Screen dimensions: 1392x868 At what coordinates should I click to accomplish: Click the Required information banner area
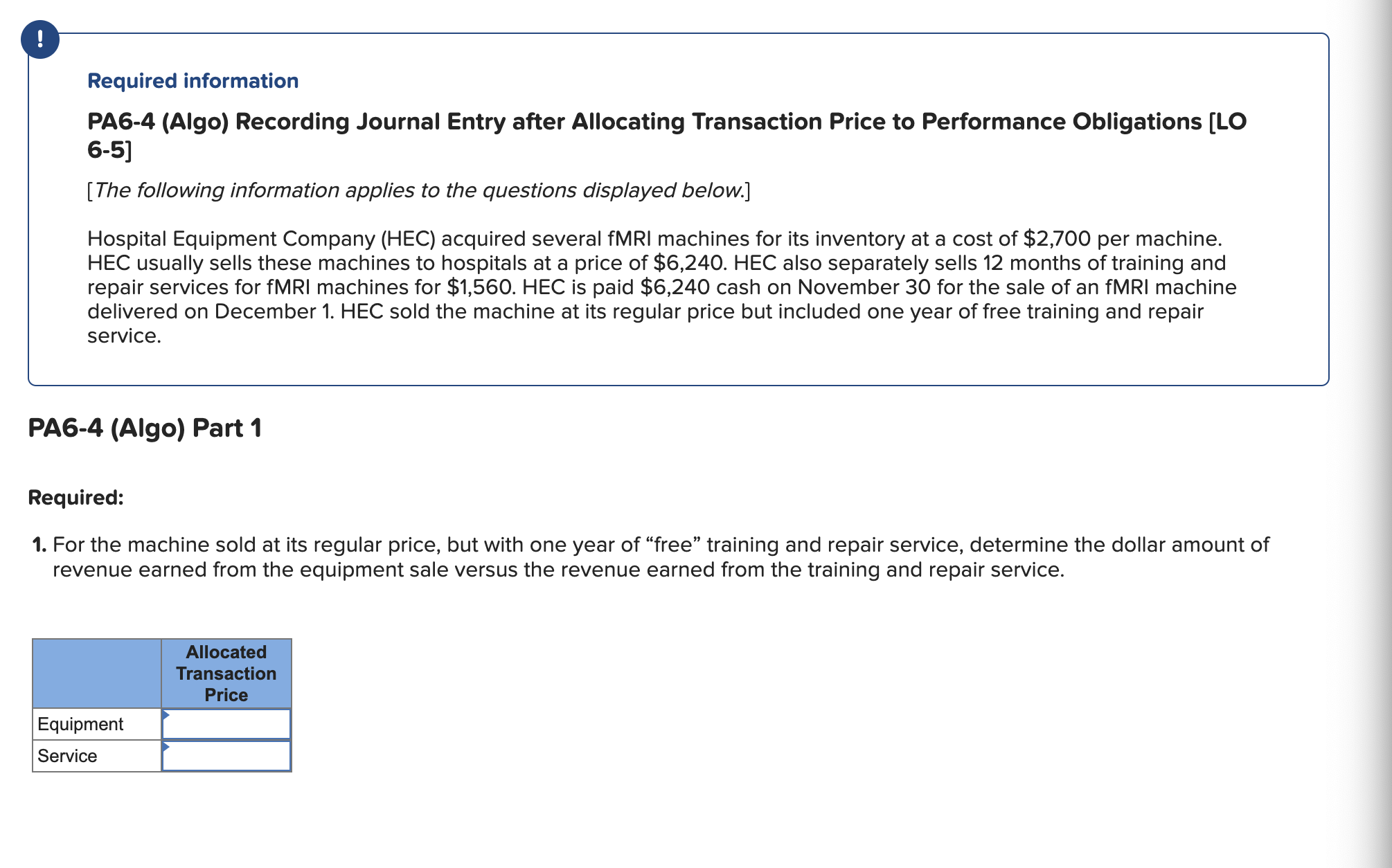(193, 81)
